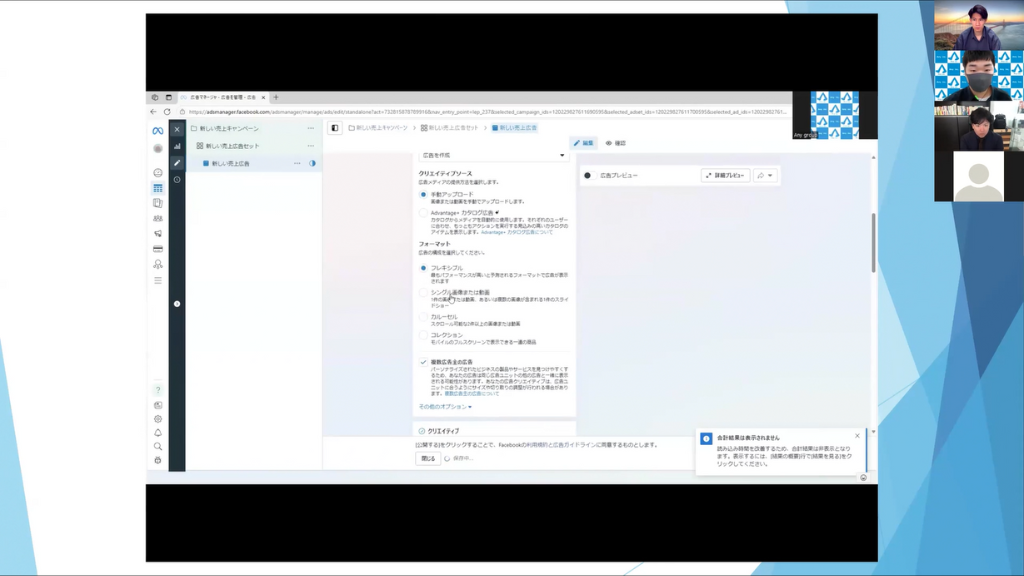Click the browser address bar URL
This screenshot has width=1024, height=576.
[x=487, y=112]
